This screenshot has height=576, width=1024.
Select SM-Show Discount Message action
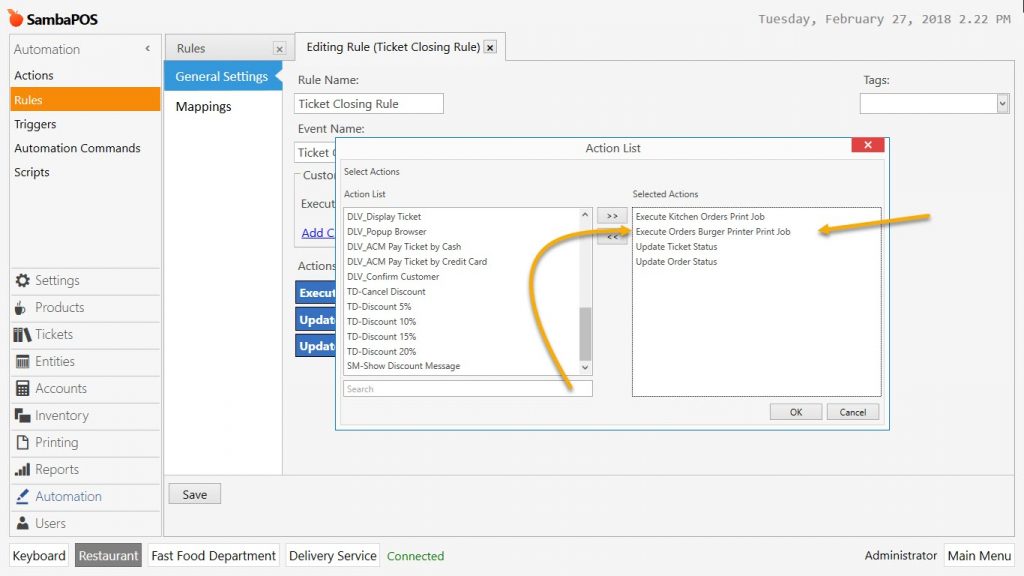pyautogui.click(x=404, y=366)
